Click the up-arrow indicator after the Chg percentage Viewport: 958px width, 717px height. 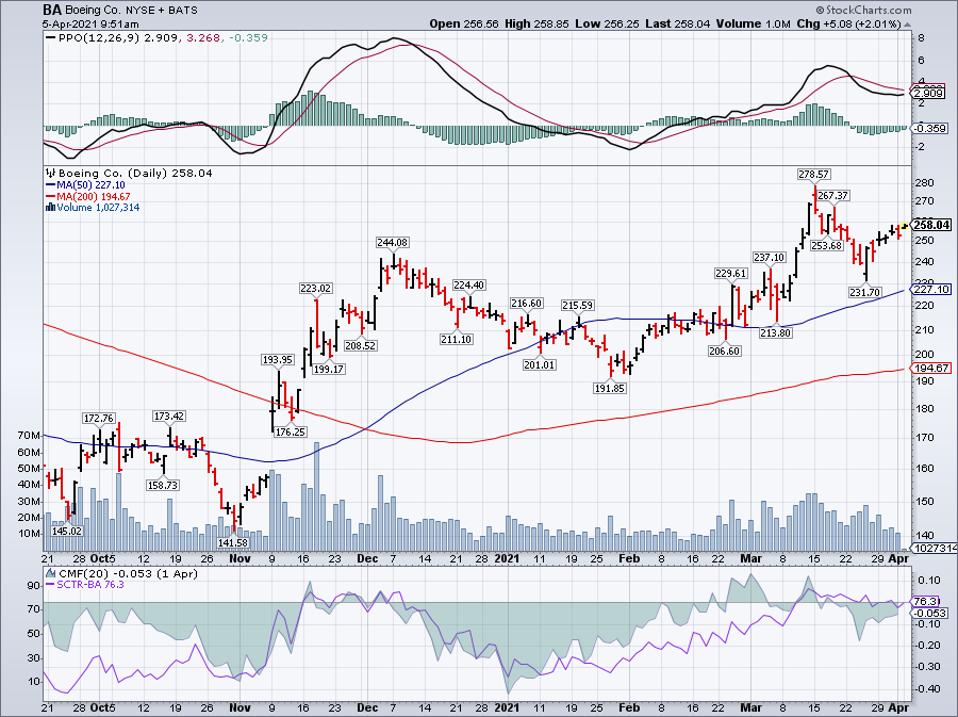pyautogui.click(x=907, y=24)
